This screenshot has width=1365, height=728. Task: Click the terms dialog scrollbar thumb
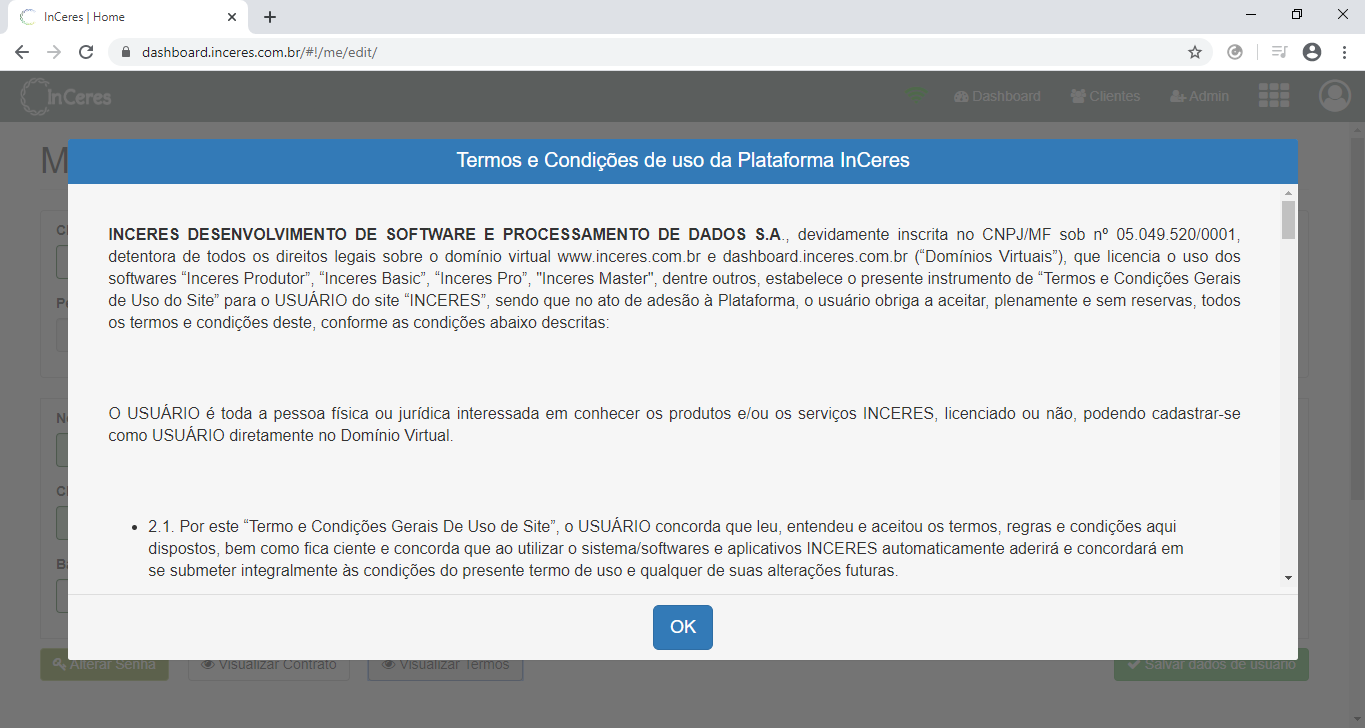pos(1288,220)
